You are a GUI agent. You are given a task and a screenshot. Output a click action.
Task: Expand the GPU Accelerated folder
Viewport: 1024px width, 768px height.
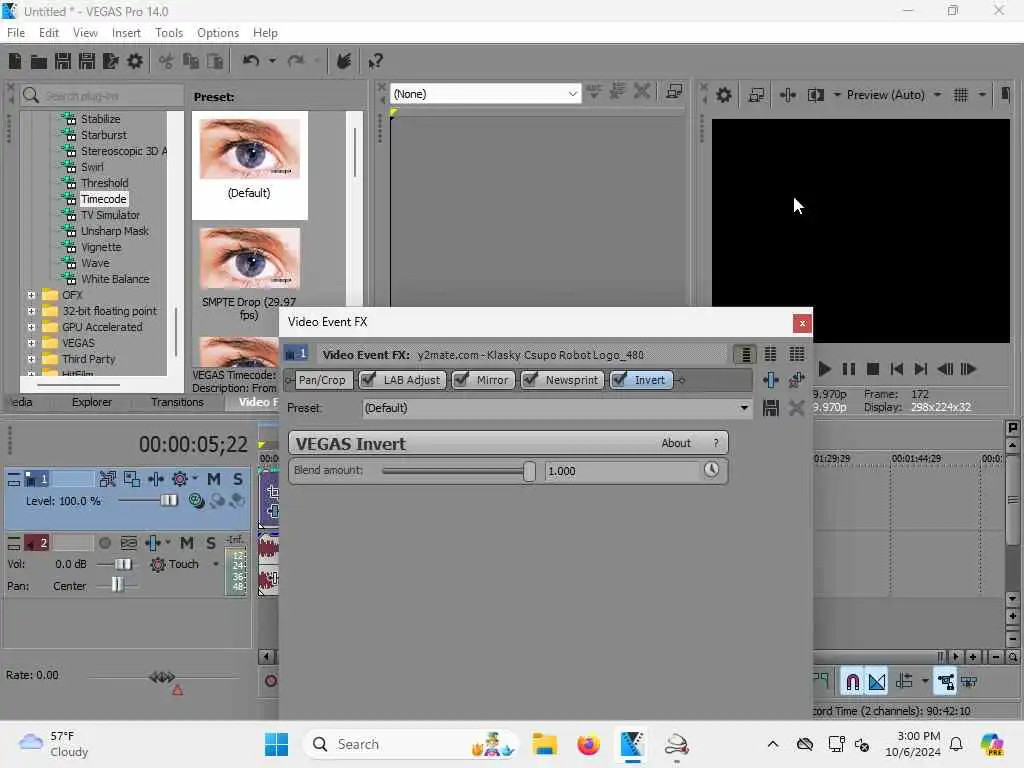[31, 327]
